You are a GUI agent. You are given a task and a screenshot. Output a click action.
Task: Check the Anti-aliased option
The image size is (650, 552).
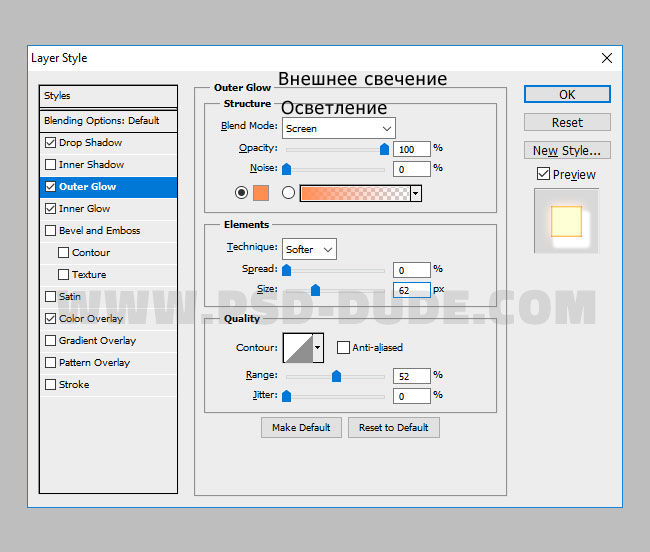tap(343, 347)
